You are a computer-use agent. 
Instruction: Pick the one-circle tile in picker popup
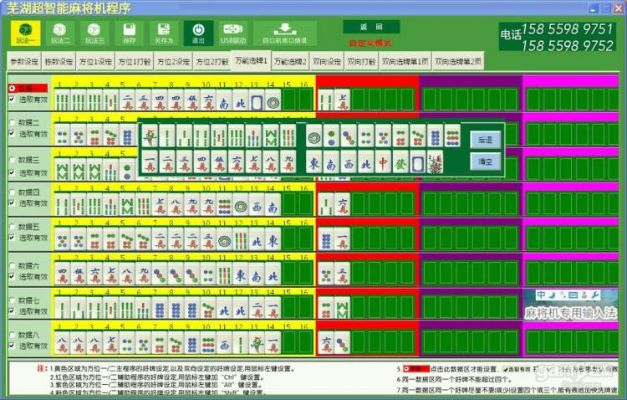coord(314,136)
